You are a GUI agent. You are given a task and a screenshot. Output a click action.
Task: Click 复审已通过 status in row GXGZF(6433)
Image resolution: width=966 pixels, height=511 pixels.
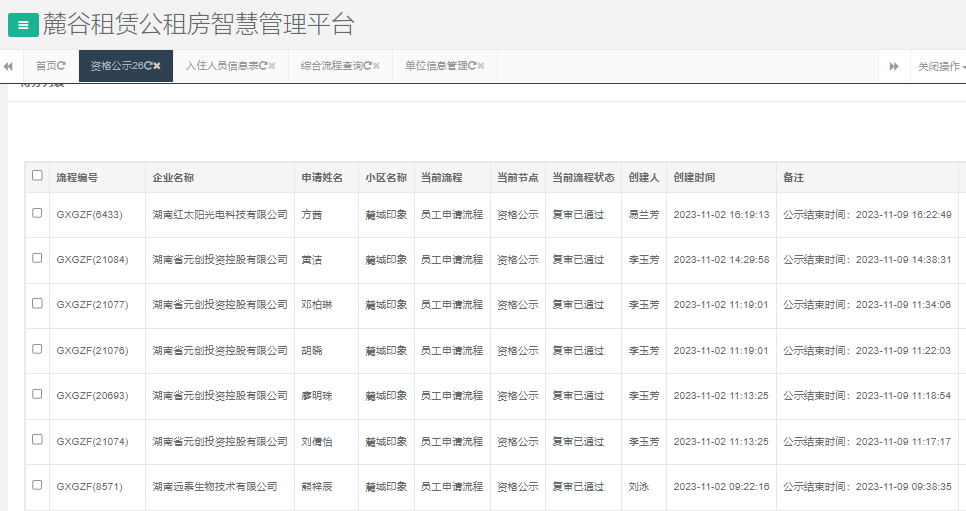click(578, 215)
